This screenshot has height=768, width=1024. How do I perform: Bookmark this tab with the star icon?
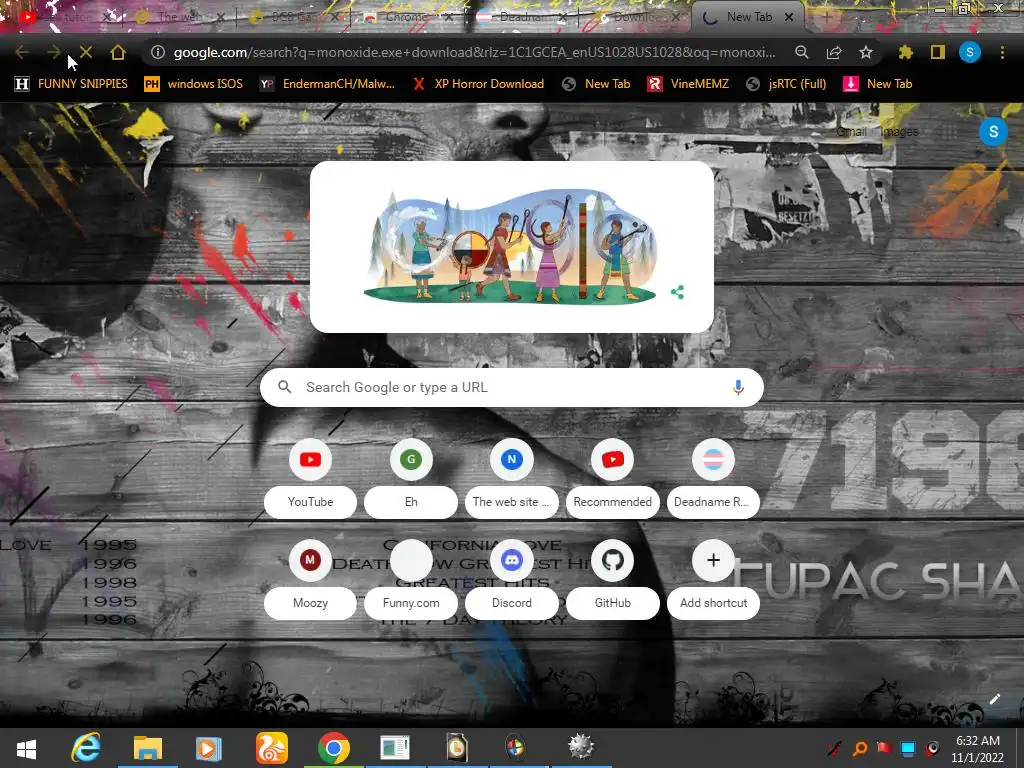click(x=866, y=52)
